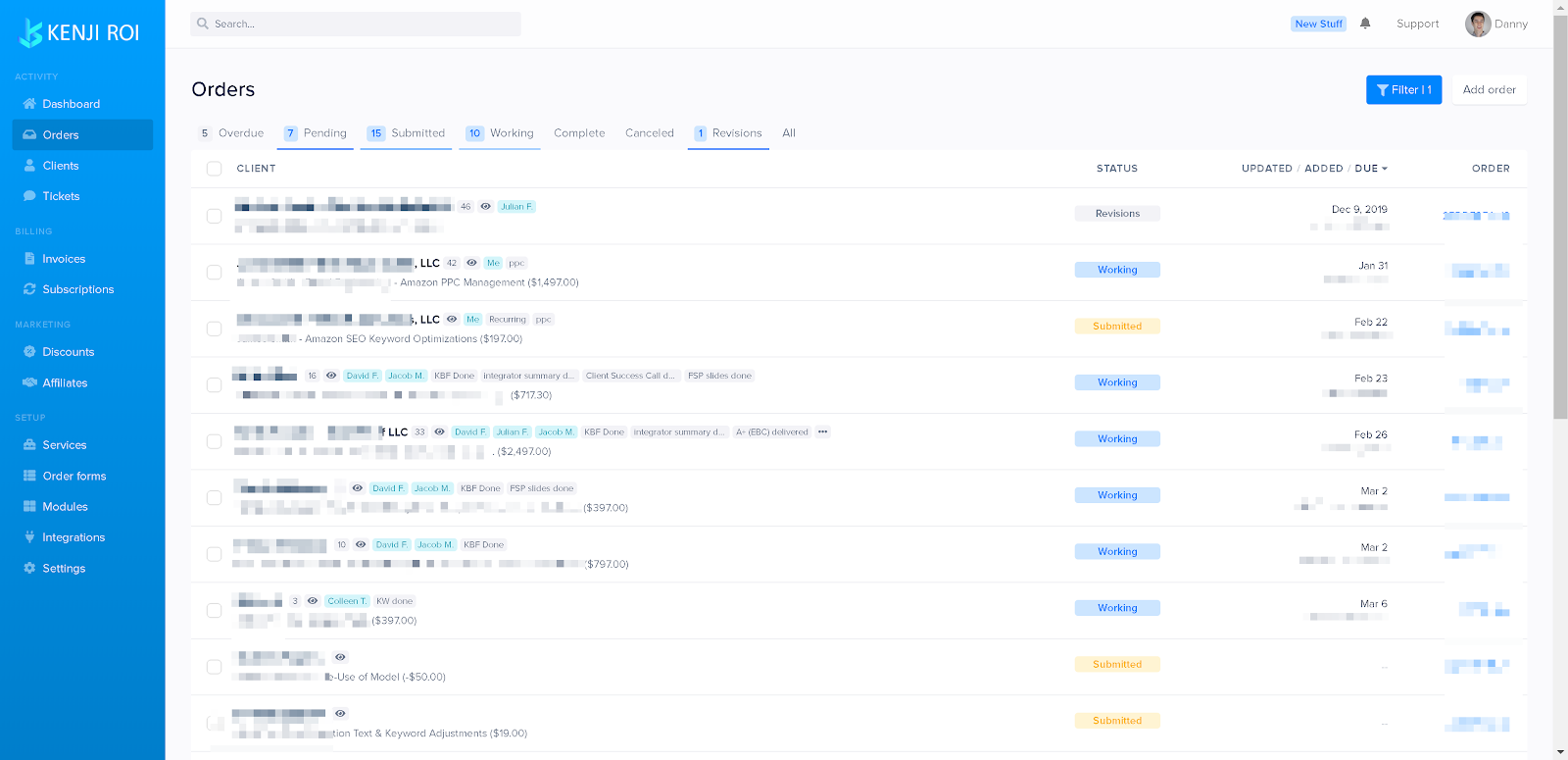Viewport: 1568px width, 760px height.
Task: Check the Amazon SEO Keyword Optimizations checkbox
Action: [214, 329]
